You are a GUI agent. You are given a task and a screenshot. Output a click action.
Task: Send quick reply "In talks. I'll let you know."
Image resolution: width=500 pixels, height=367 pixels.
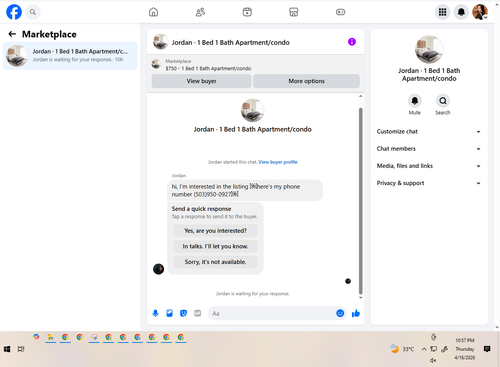pyautogui.click(x=215, y=246)
